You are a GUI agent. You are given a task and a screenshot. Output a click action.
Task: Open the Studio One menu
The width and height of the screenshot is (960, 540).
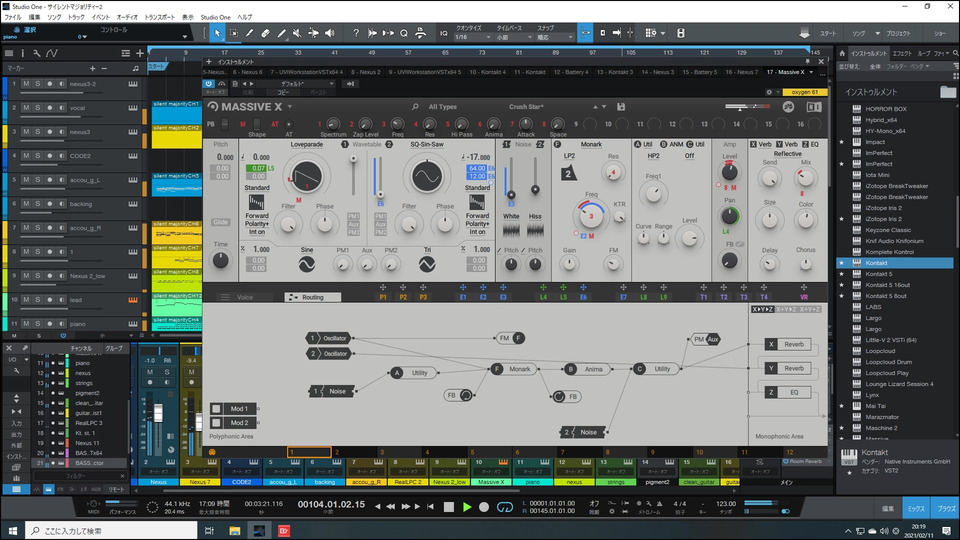[x=216, y=17]
